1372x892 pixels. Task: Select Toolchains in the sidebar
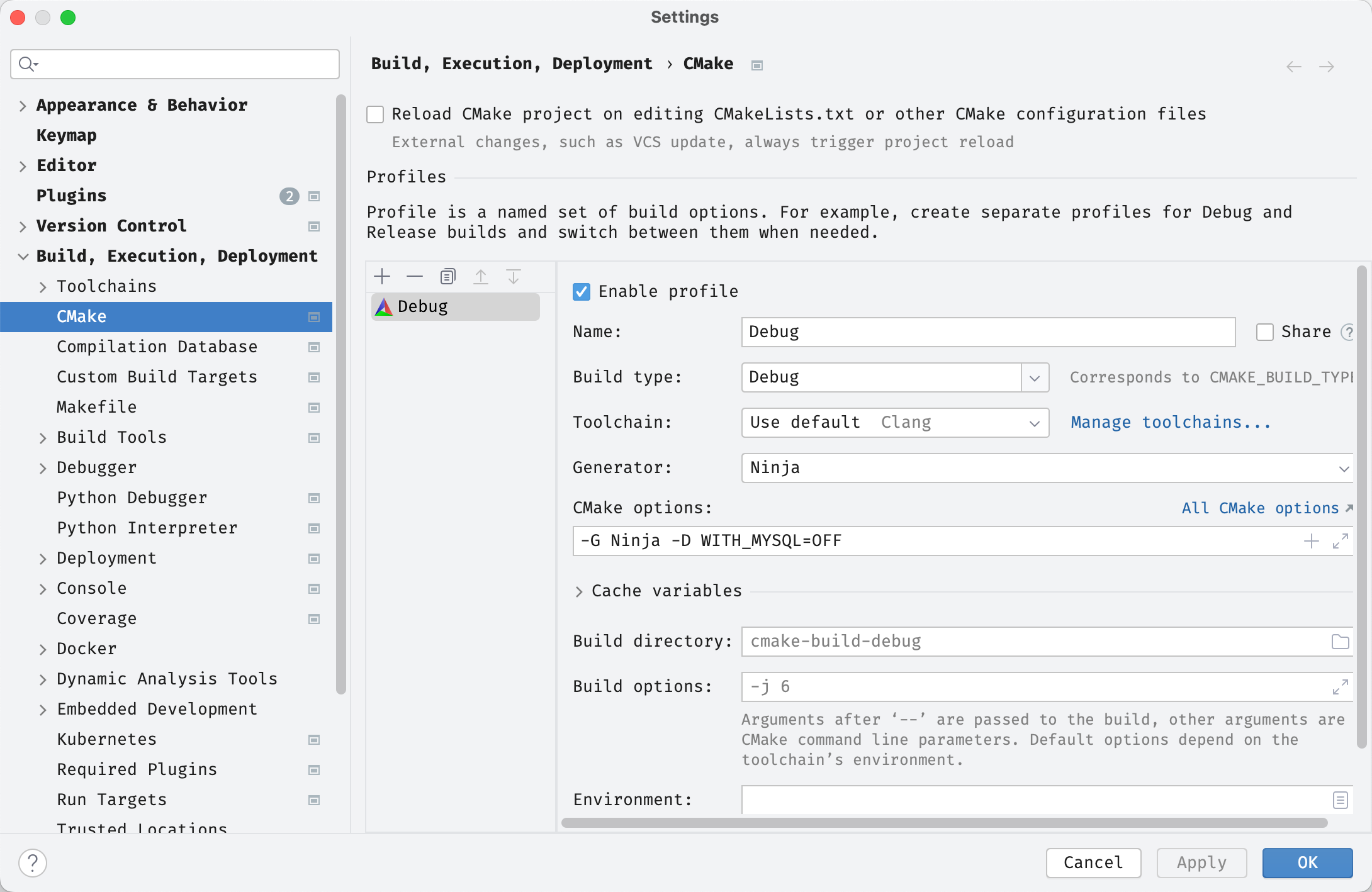pos(108,286)
